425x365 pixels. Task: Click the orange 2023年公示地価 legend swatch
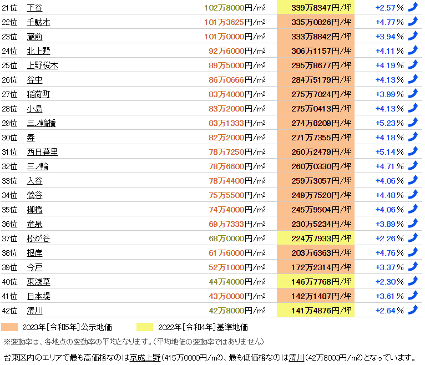click(x=9, y=327)
